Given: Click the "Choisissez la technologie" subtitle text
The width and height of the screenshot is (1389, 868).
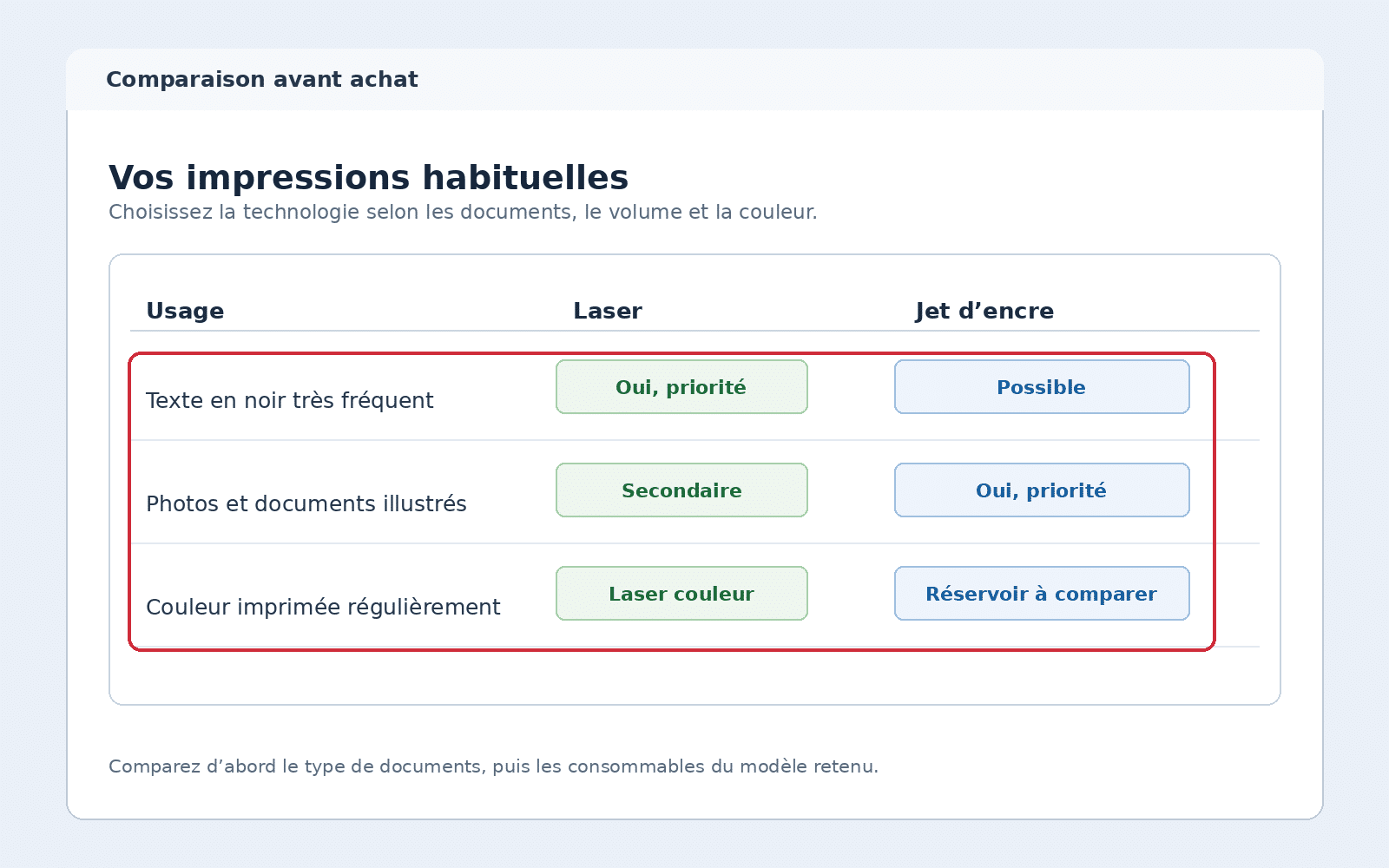Looking at the screenshot, I should point(463,212).
